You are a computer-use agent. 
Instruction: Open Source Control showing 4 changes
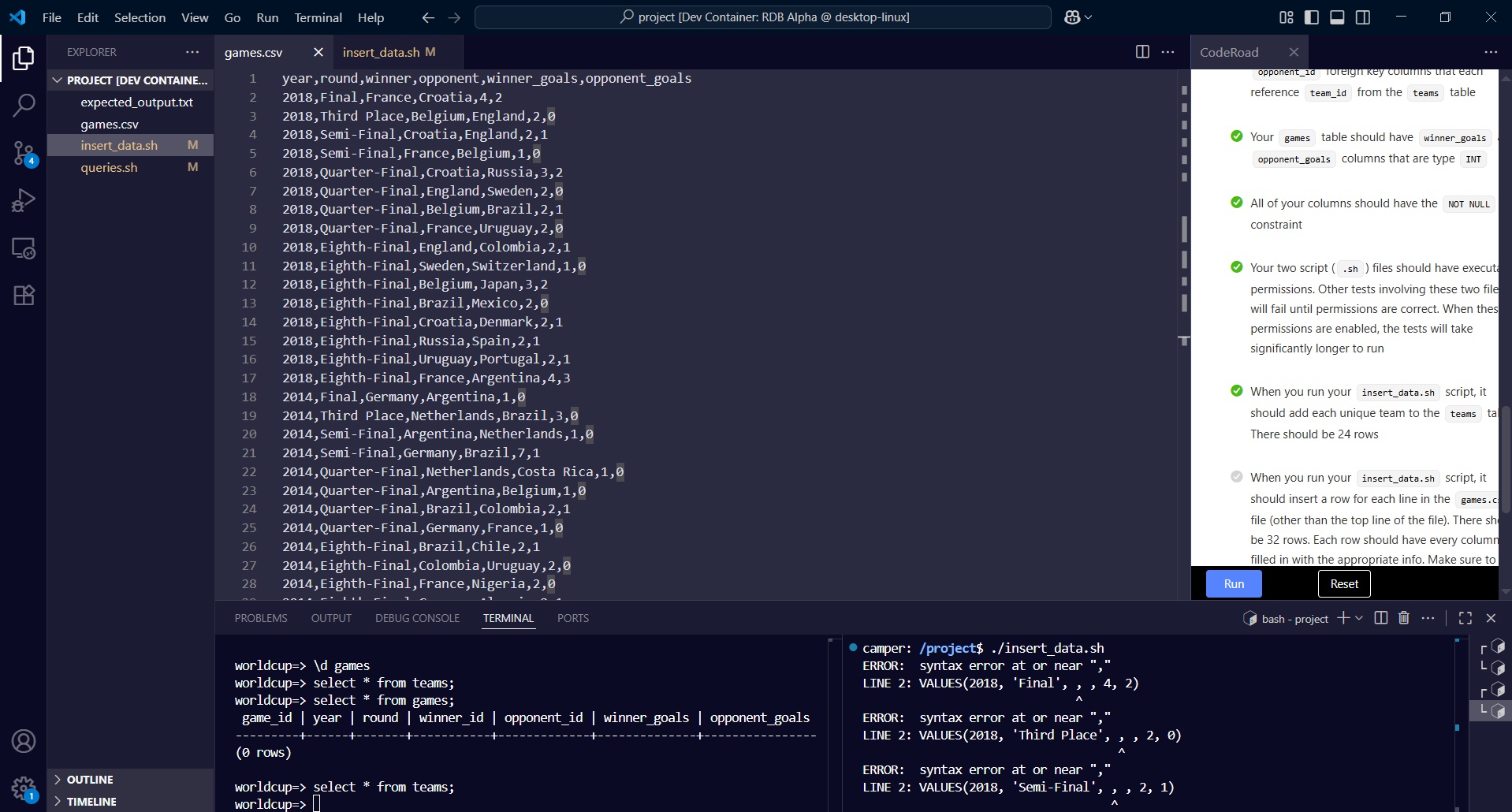point(24,152)
